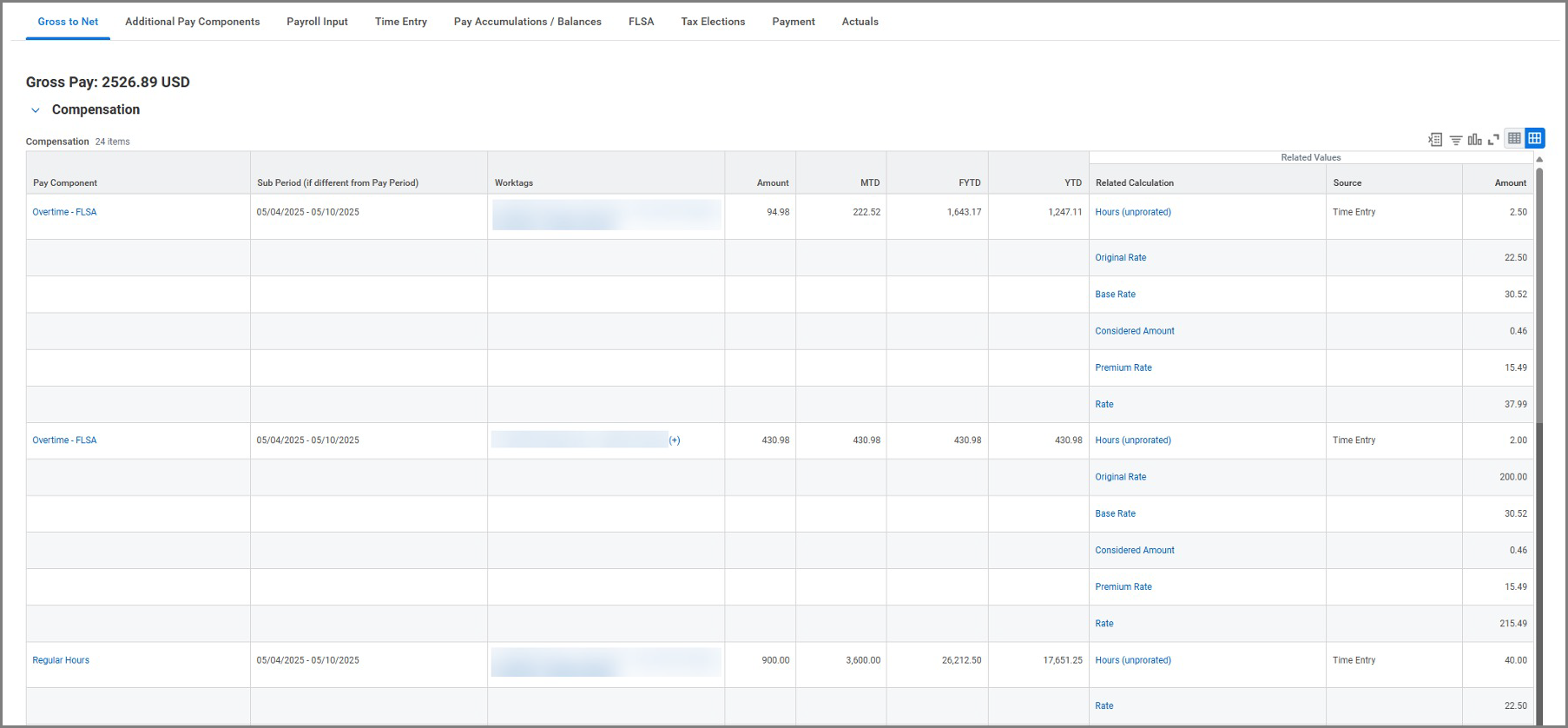Screen dimensions: 1568x728
Task: Open the Regular Hours pay component link
Action: point(61,660)
